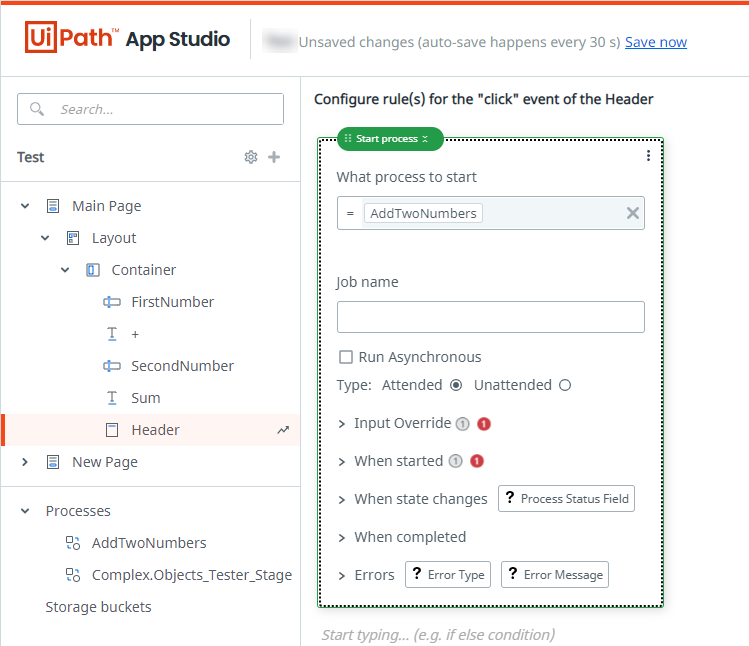
Task: Enable the Run Asynchronous checkbox
Action: (346, 357)
